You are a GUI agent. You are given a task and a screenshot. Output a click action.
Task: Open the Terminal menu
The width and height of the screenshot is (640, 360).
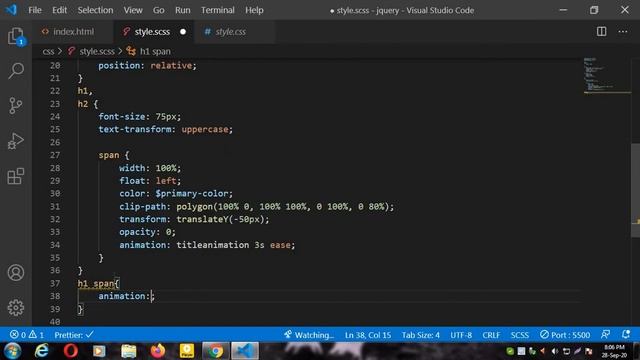(218, 10)
